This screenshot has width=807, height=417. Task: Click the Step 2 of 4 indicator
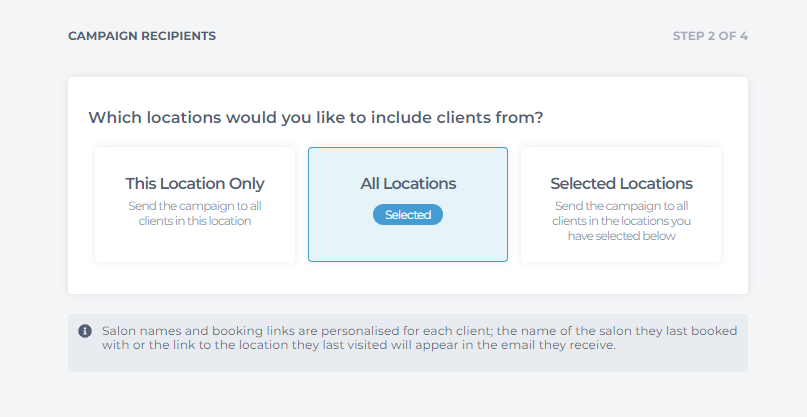(710, 36)
